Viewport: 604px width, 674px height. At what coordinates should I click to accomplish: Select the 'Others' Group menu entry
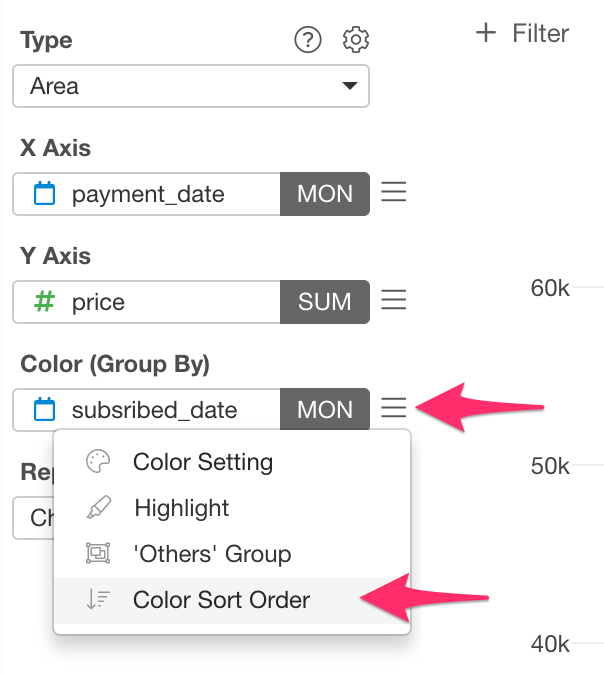(x=232, y=554)
